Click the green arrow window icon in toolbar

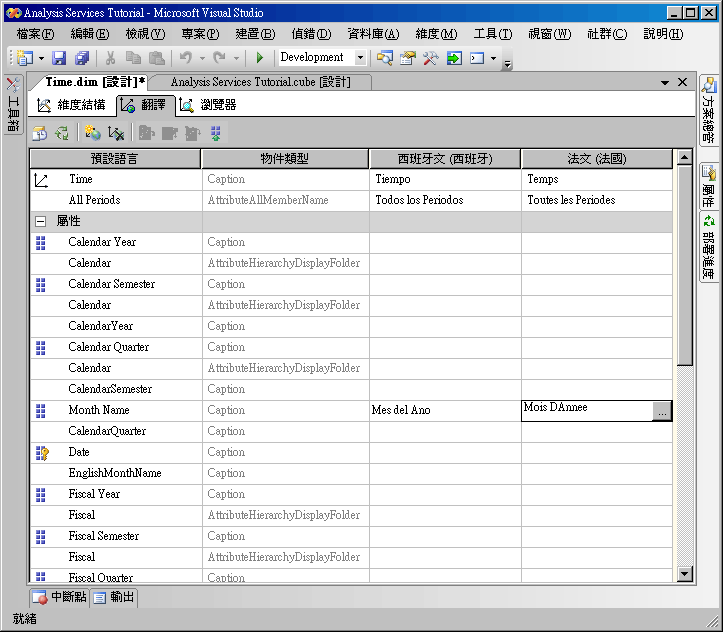click(x=454, y=58)
